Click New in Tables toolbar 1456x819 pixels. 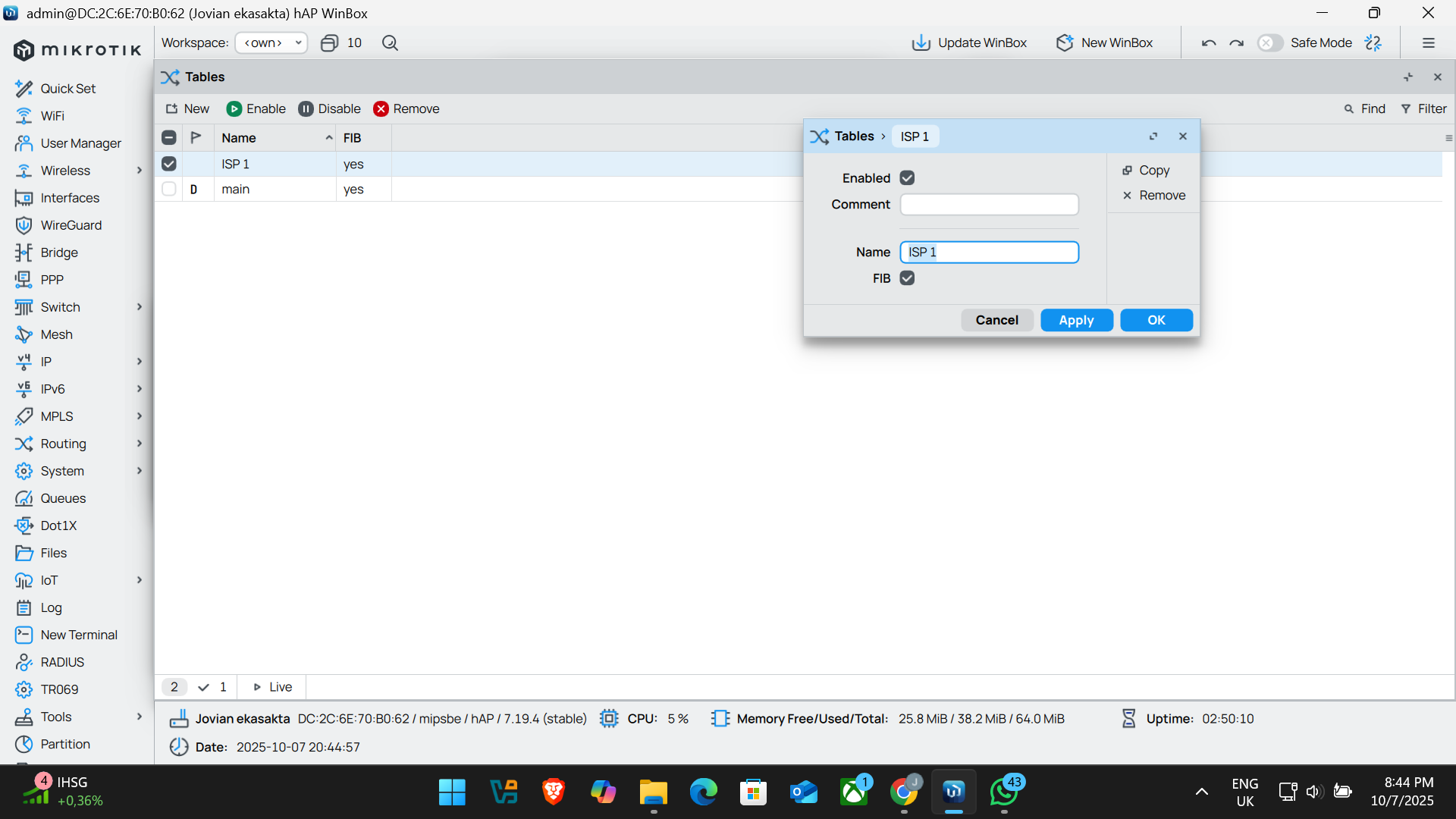[187, 109]
